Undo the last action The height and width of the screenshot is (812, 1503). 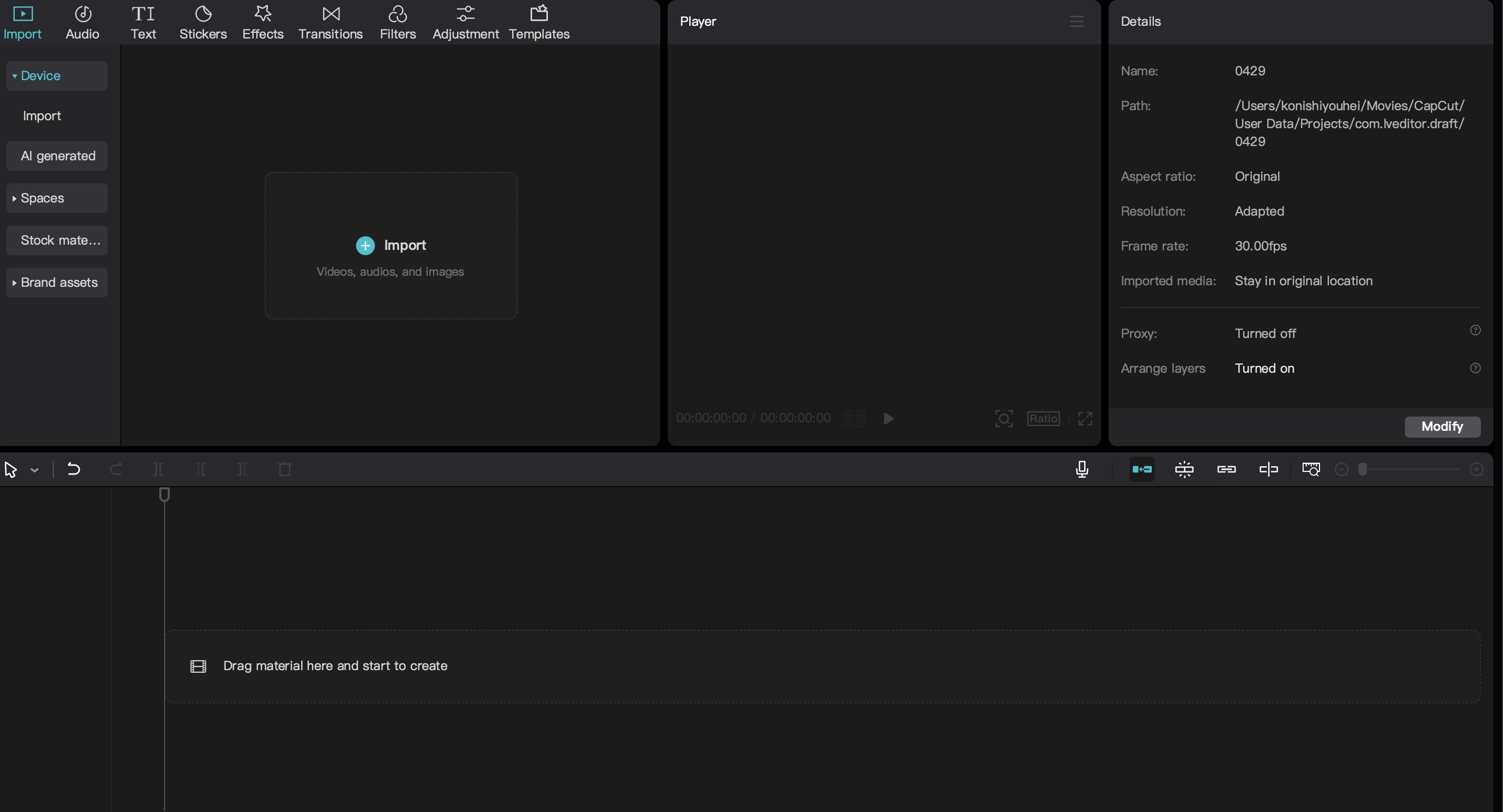click(73, 469)
